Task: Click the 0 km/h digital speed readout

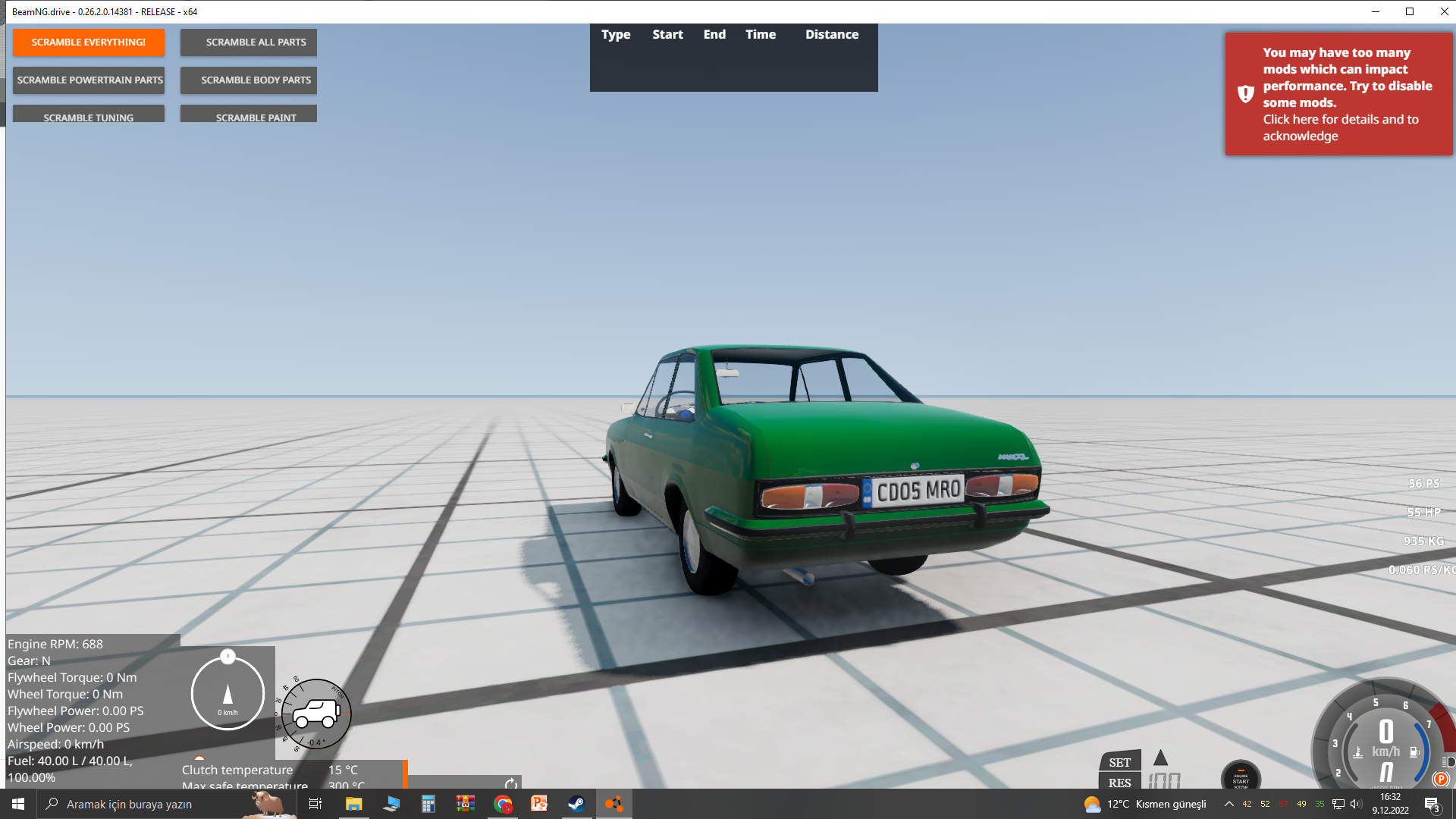Action: pyautogui.click(x=1386, y=739)
